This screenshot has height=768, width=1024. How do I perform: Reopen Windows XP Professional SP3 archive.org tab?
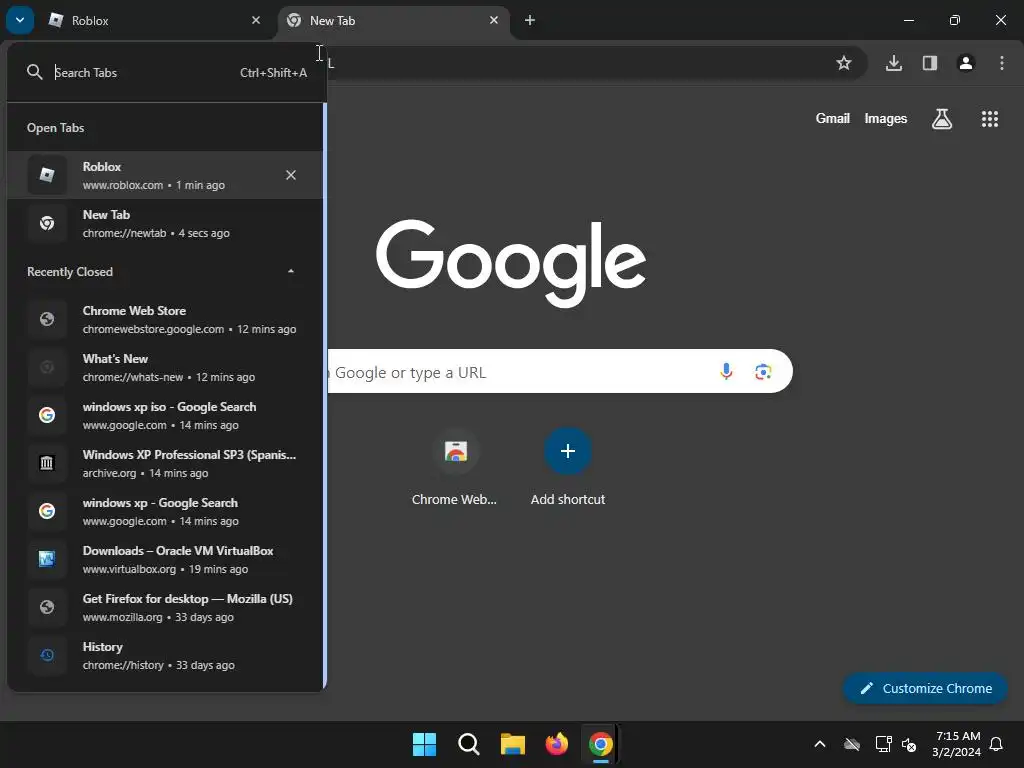pos(165,463)
